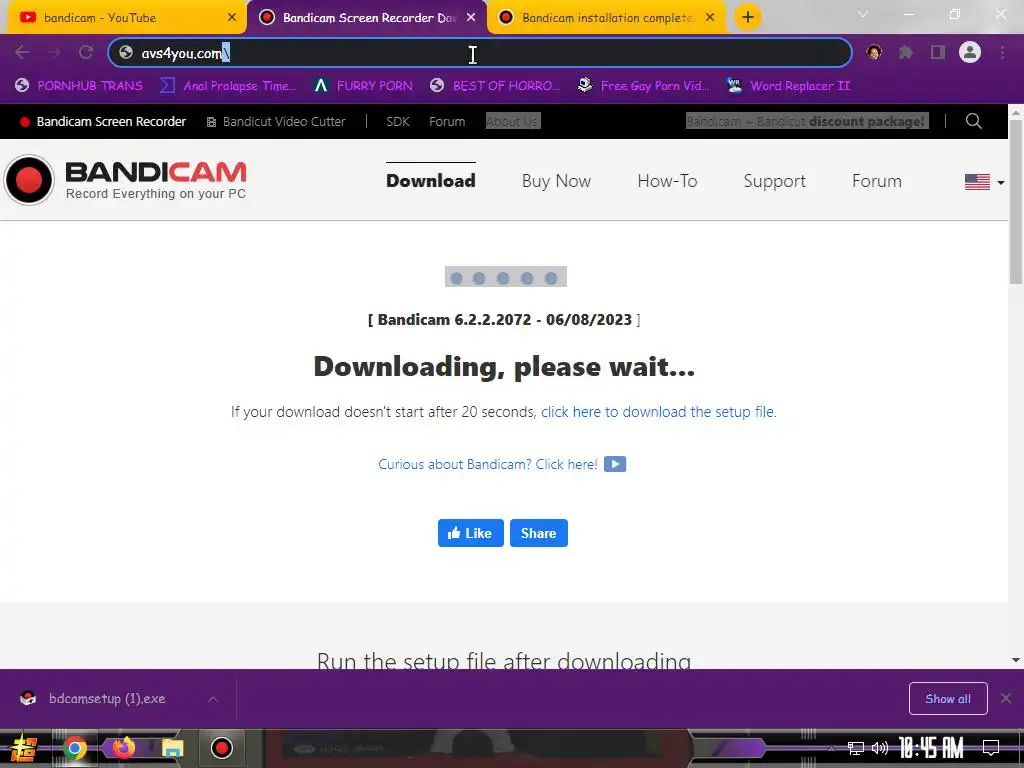Click the network icon in the system tray
This screenshot has height=768, width=1024.
[856, 748]
